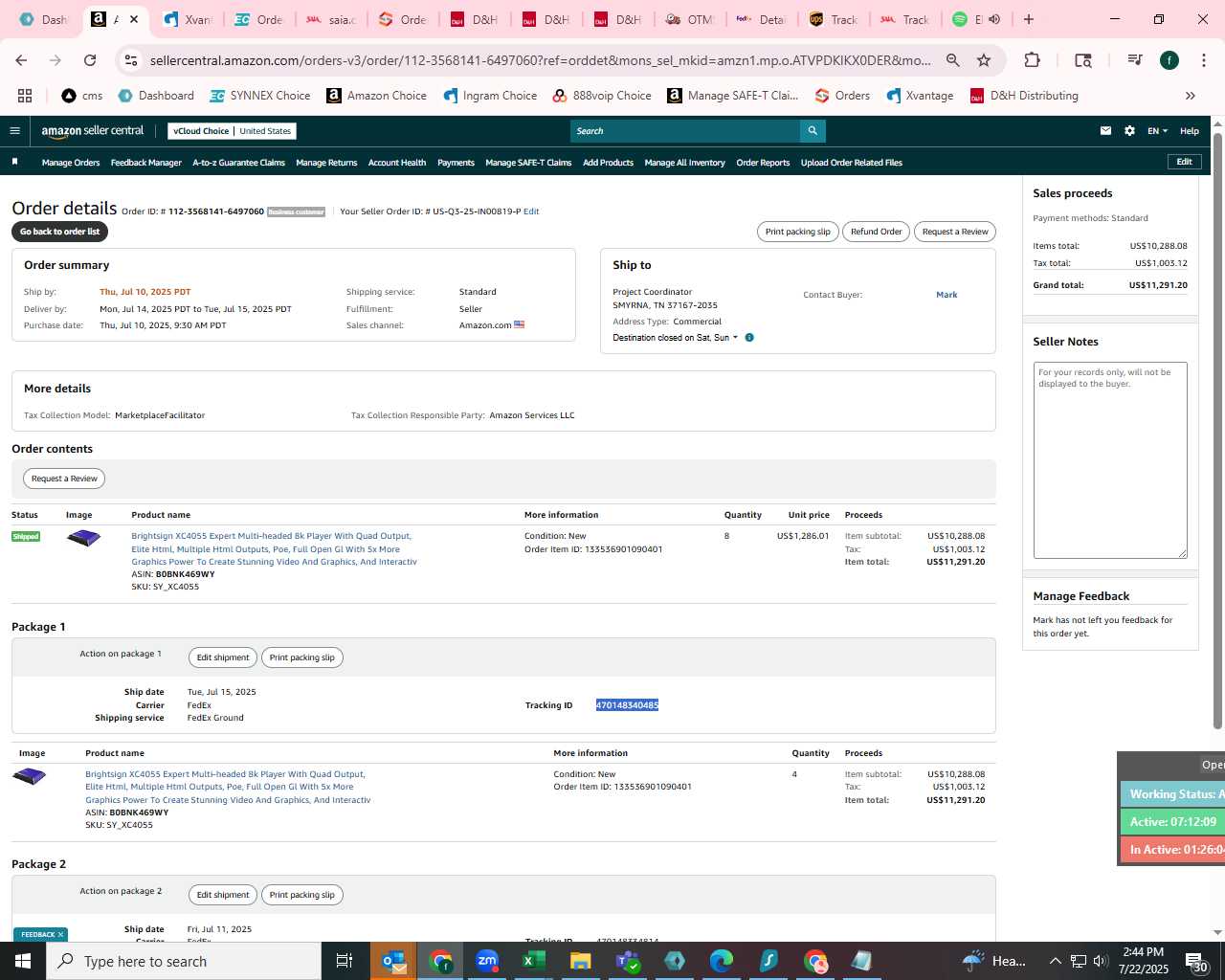Screen dimensions: 1225x980
Task: Open Manage All Inventory menu item
Action: coord(684,163)
